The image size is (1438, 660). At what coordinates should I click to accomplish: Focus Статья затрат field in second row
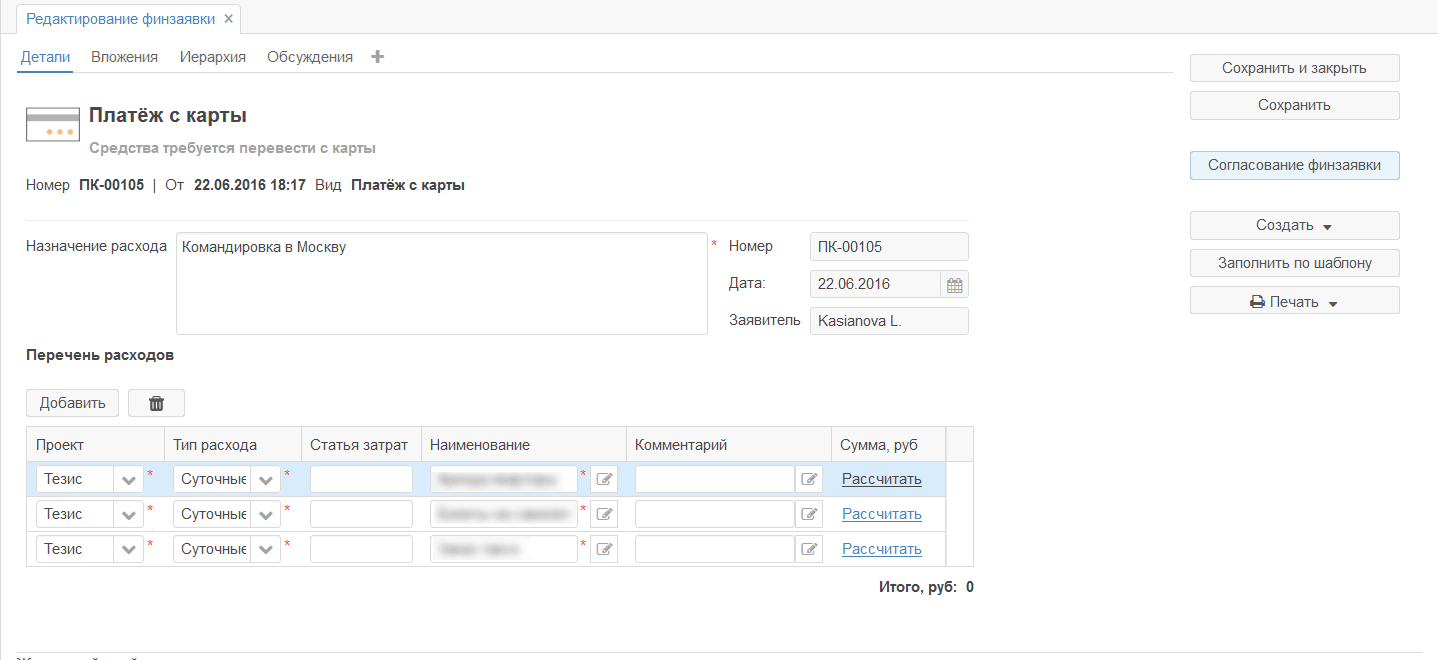tap(361, 514)
